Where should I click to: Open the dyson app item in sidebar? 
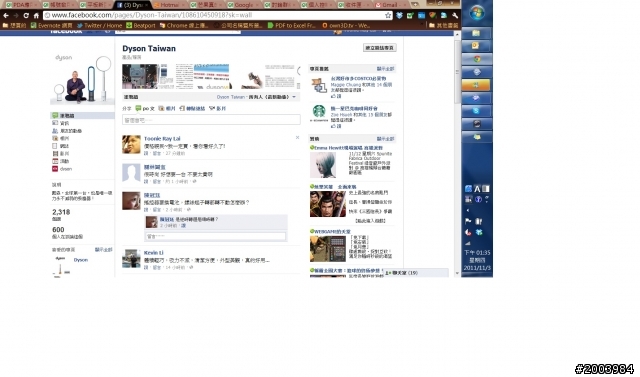tap(62, 169)
